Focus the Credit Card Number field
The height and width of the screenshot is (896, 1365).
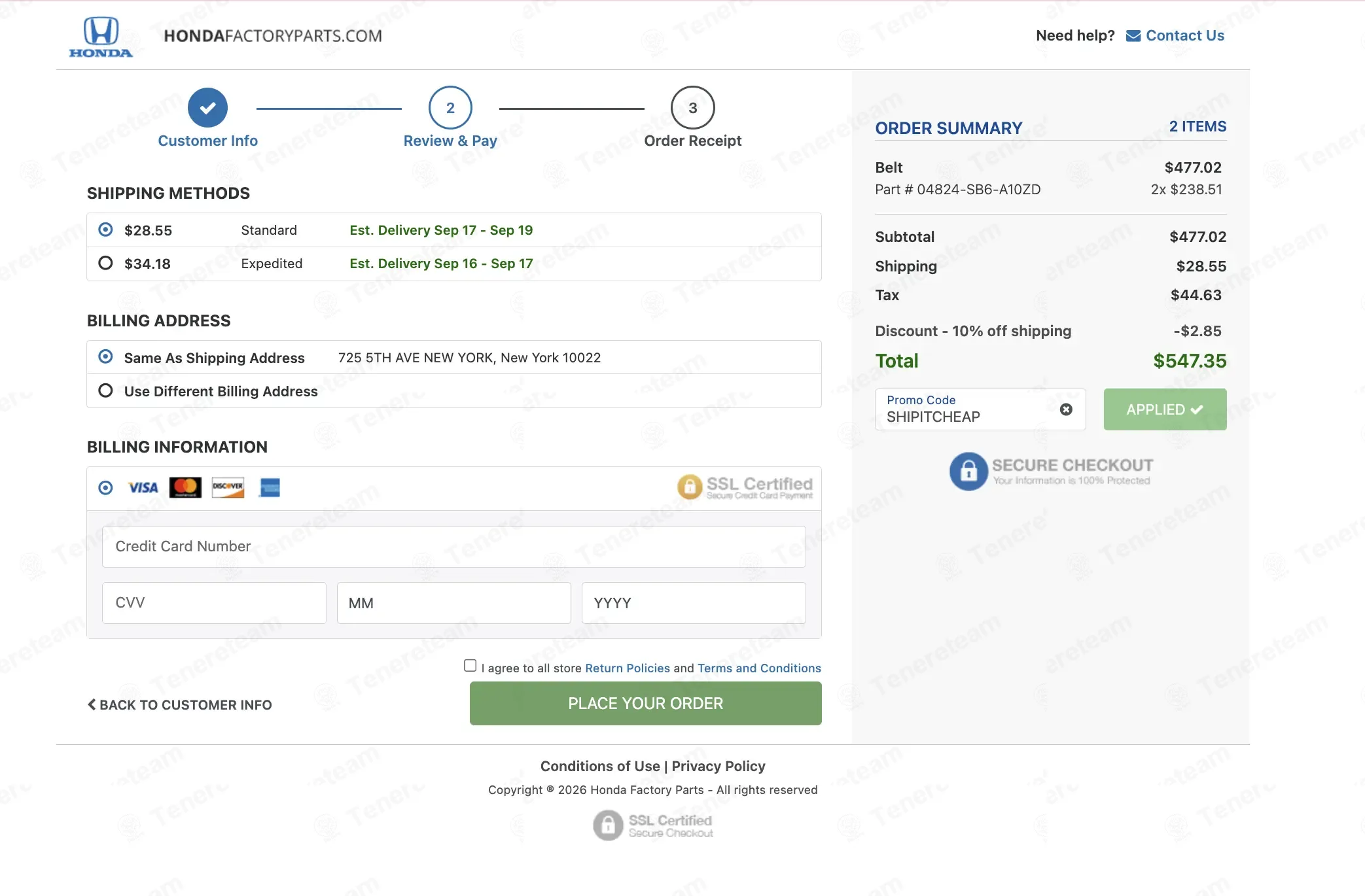(453, 547)
